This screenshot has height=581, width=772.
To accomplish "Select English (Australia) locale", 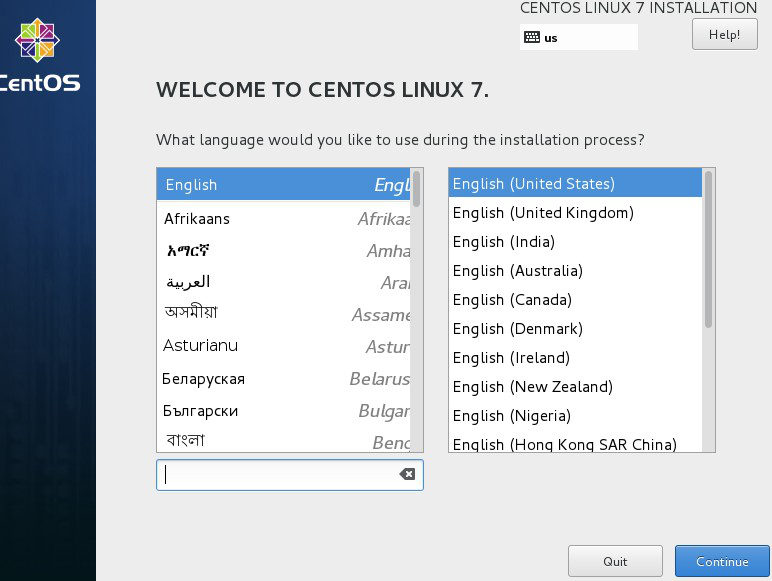I will pyautogui.click(x=517, y=271).
